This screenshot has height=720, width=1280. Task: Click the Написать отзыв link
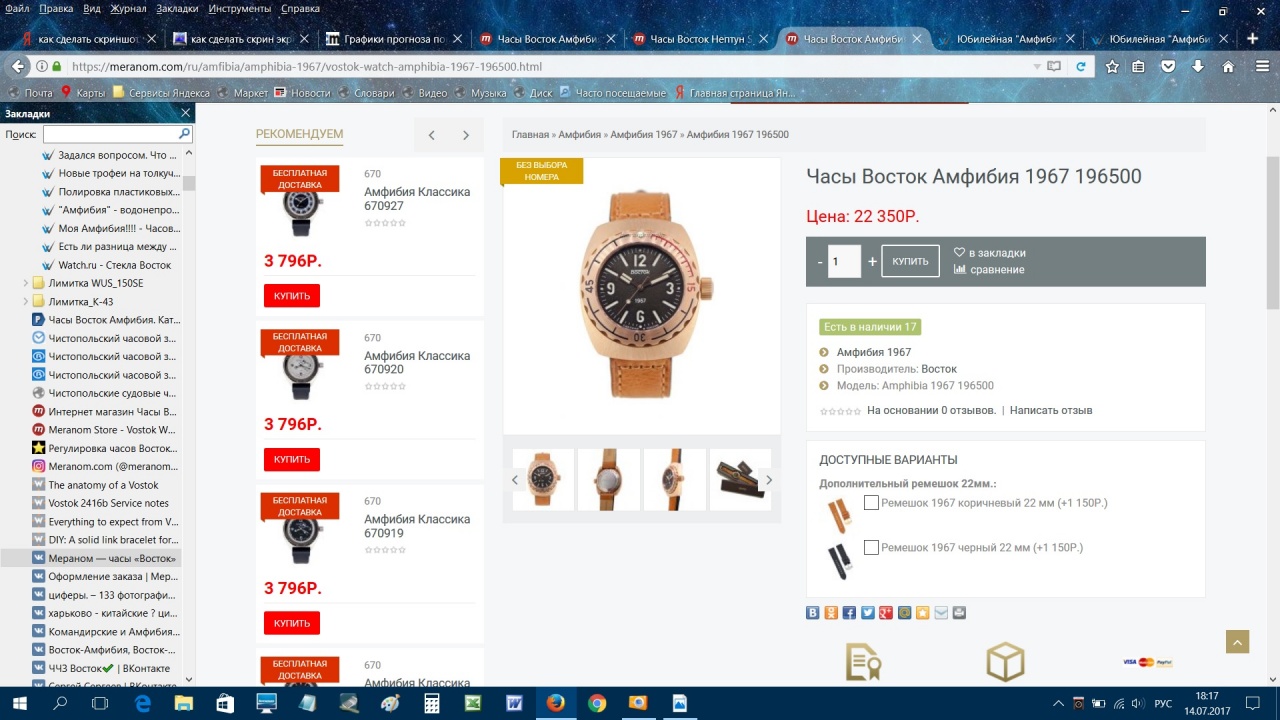[x=1050, y=410]
